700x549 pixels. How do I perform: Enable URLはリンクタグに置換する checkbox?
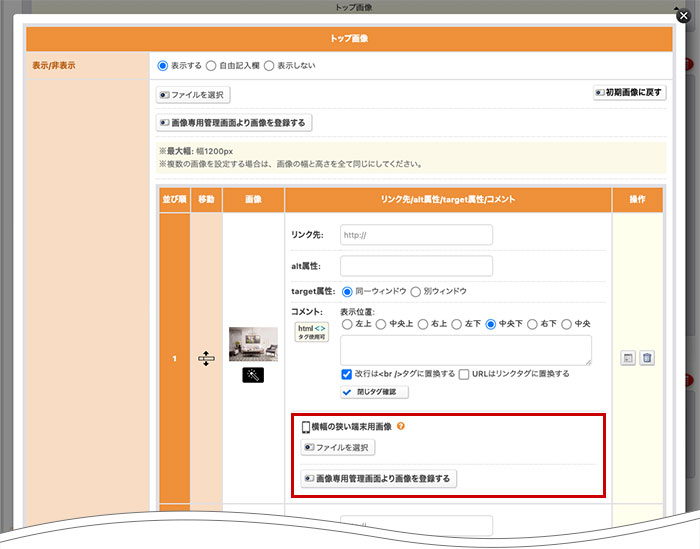tap(464, 373)
